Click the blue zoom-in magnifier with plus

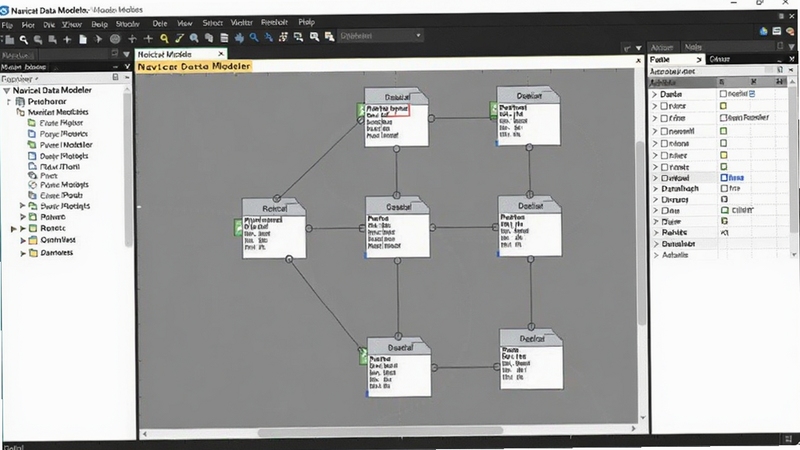(194, 38)
